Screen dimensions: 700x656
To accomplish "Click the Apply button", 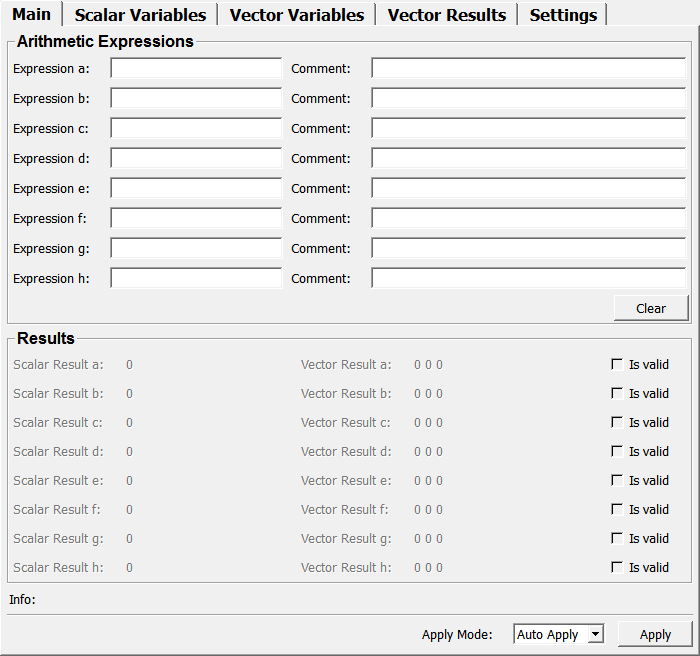I will 655,634.
